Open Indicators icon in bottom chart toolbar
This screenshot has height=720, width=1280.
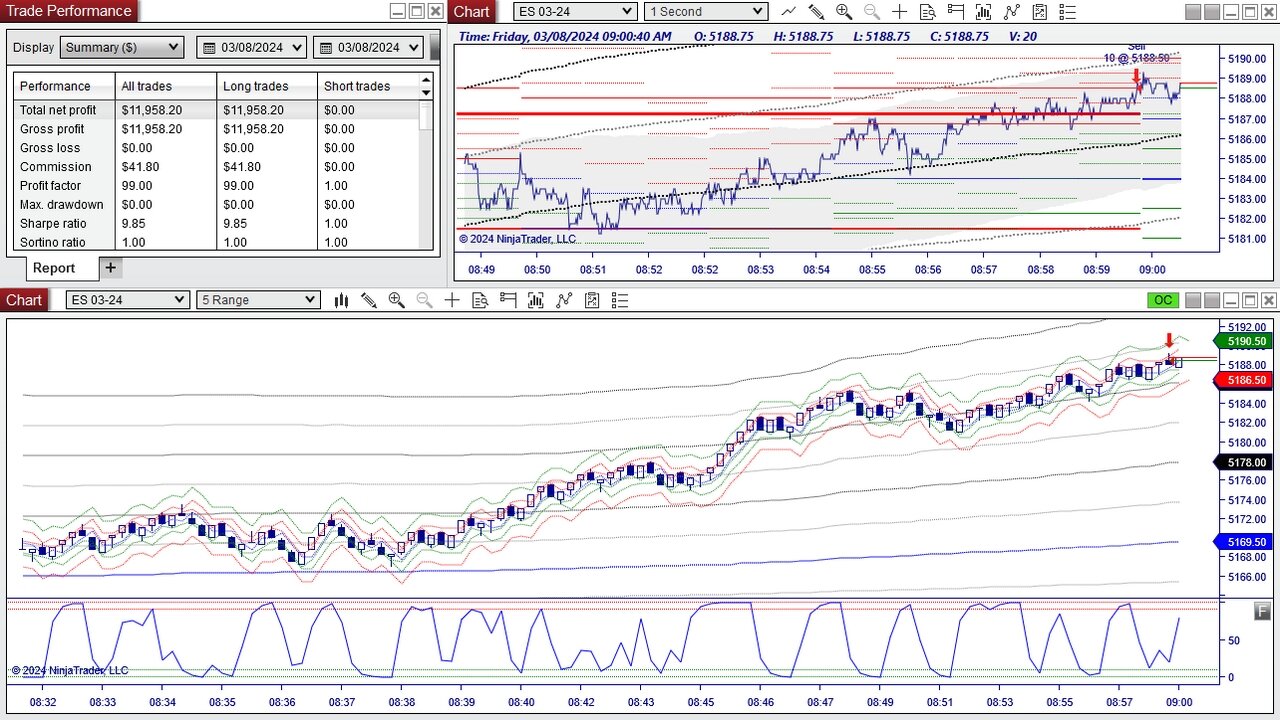click(563, 300)
